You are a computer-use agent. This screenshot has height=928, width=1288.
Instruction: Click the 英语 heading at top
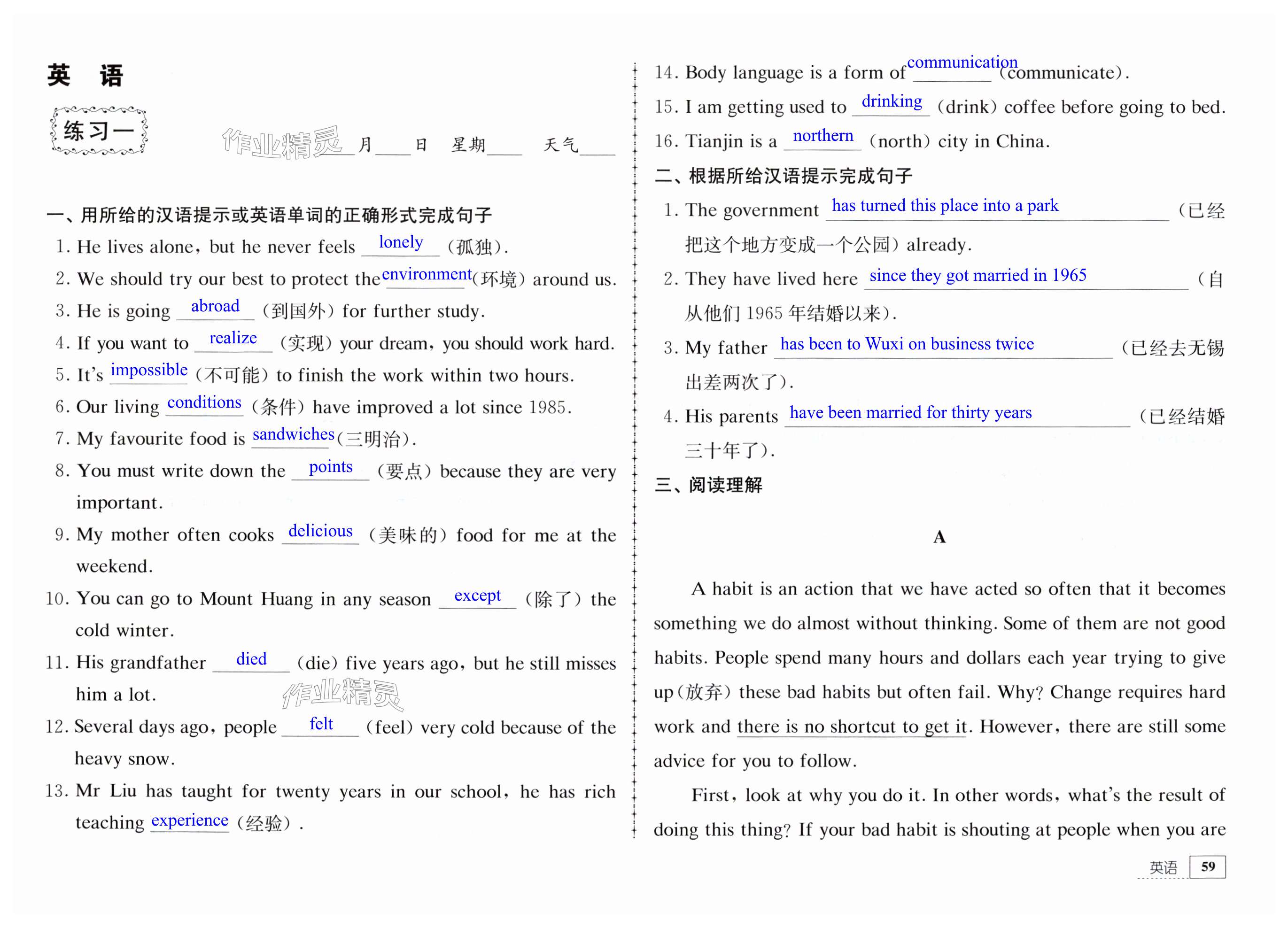[85, 76]
